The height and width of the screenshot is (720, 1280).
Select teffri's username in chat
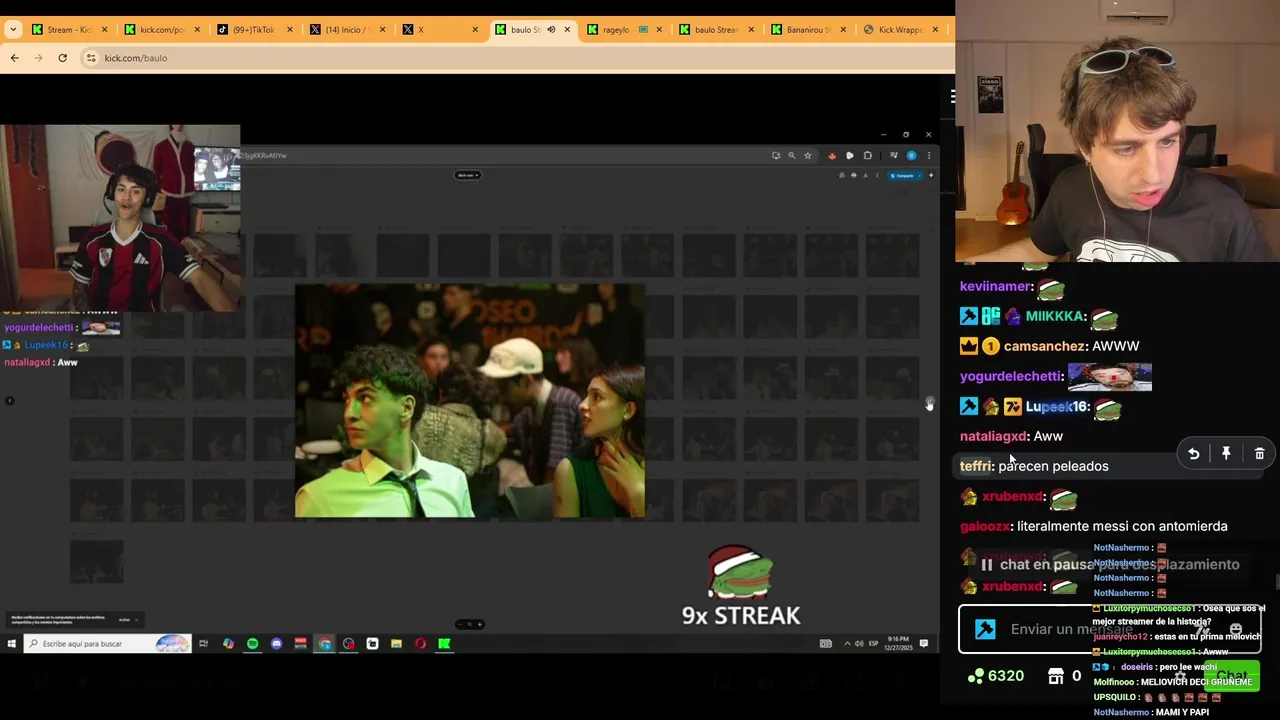pyautogui.click(x=975, y=466)
